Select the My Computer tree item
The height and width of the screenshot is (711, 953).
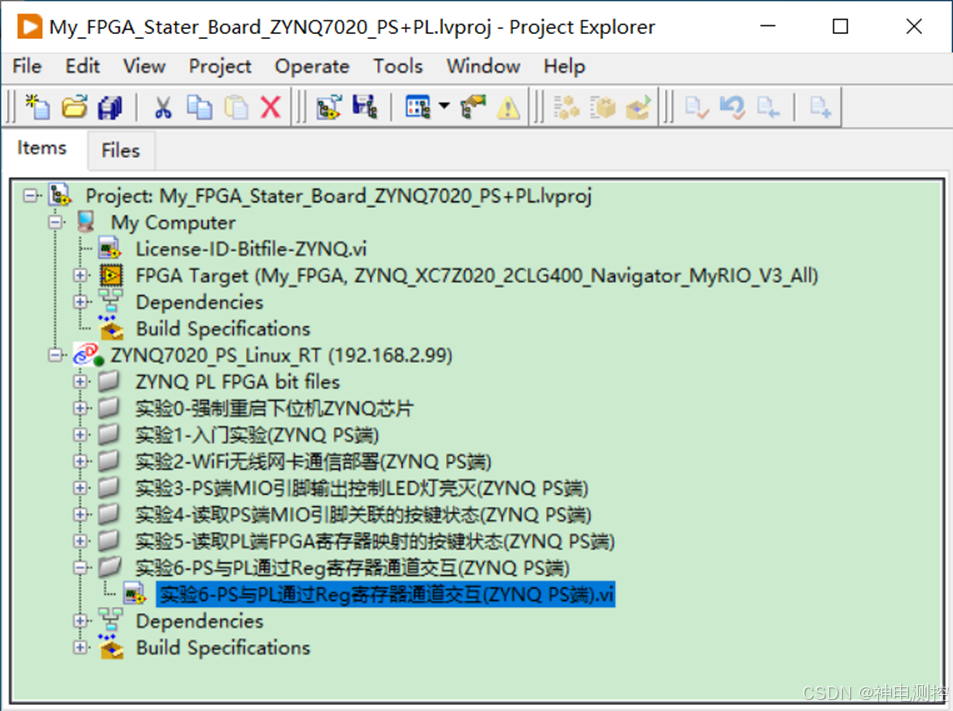[173, 223]
